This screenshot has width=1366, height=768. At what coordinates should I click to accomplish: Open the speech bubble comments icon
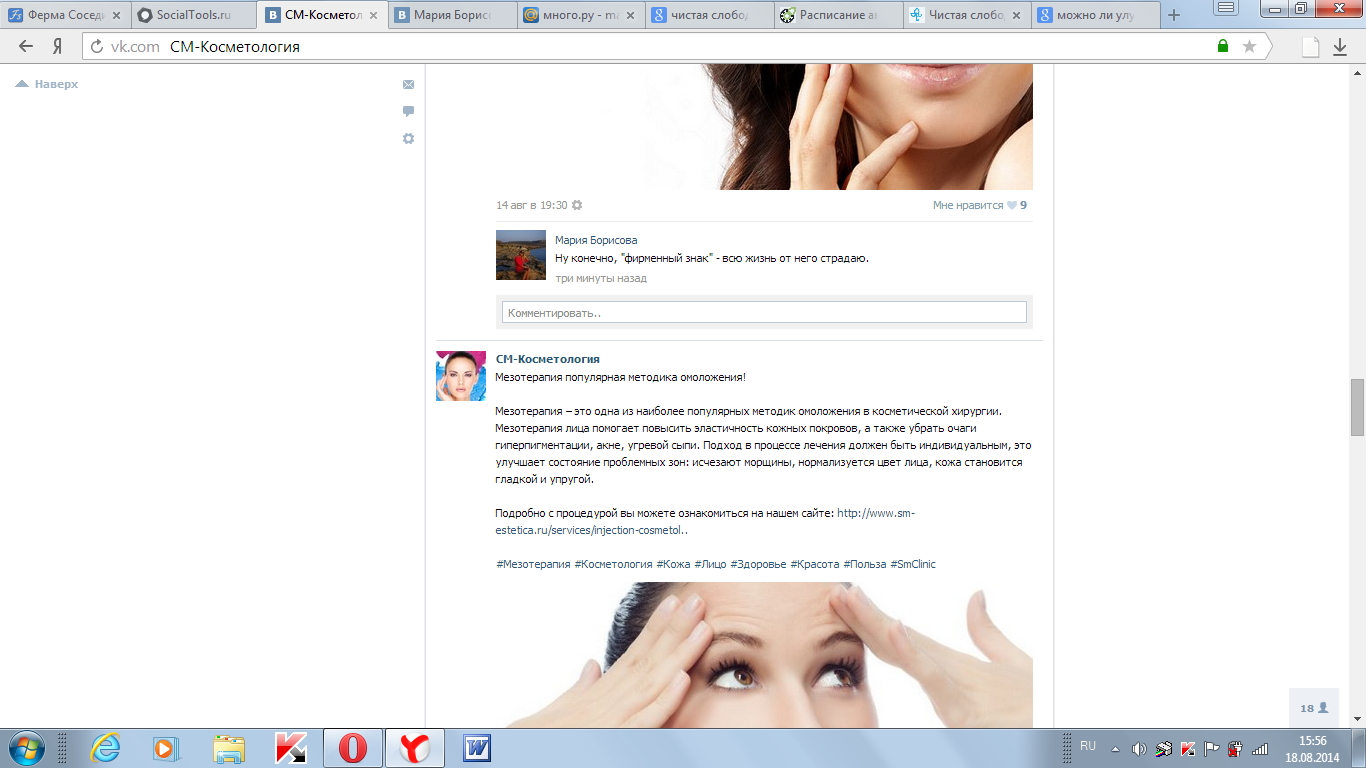[408, 112]
